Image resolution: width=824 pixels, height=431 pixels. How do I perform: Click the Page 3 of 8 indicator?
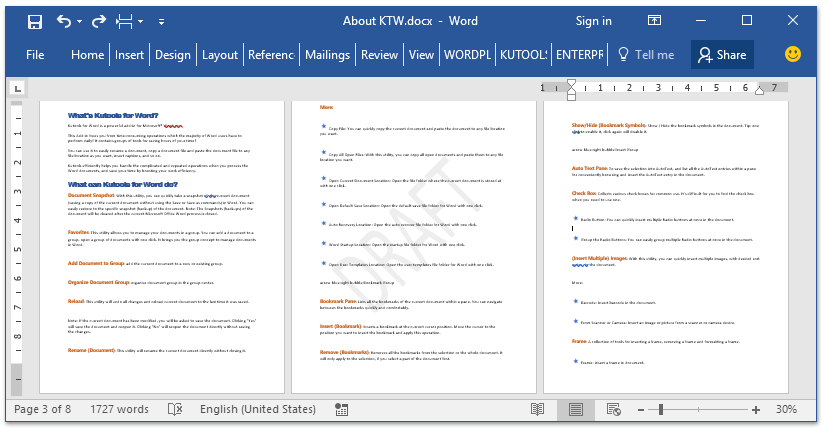(x=43, y=409)
